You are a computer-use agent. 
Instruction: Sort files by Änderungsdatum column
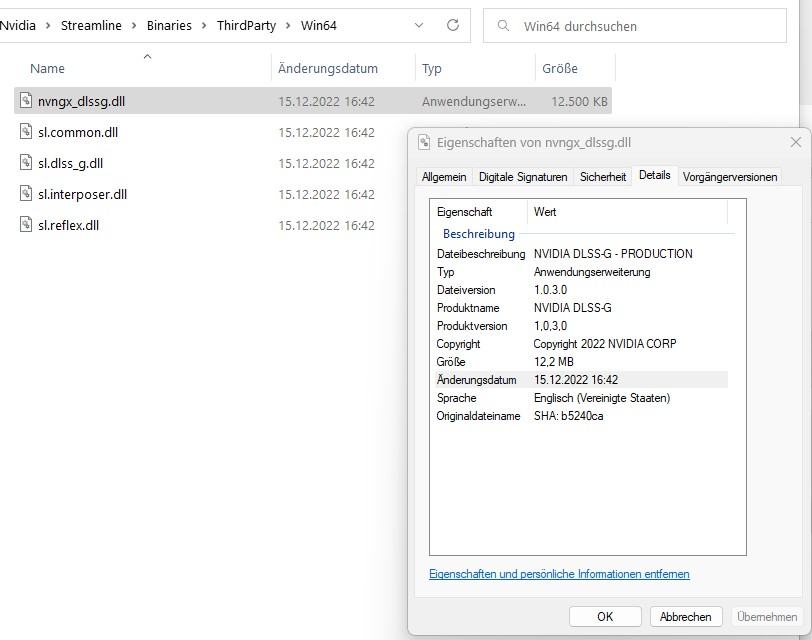(328, 68)
